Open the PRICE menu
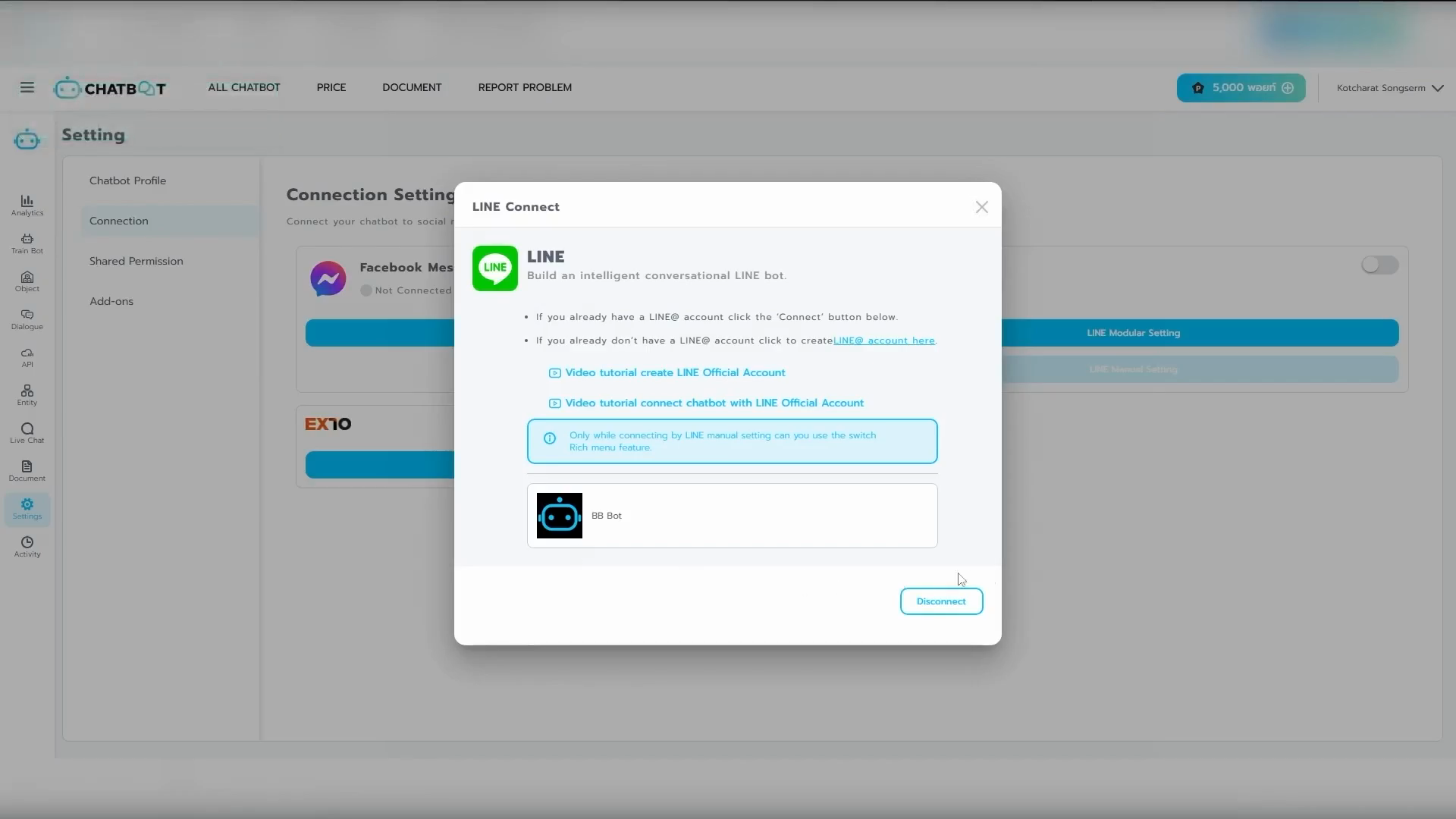Image resolution: width=1456 pixels, height=819 pixels. click(x=331, y=87)
